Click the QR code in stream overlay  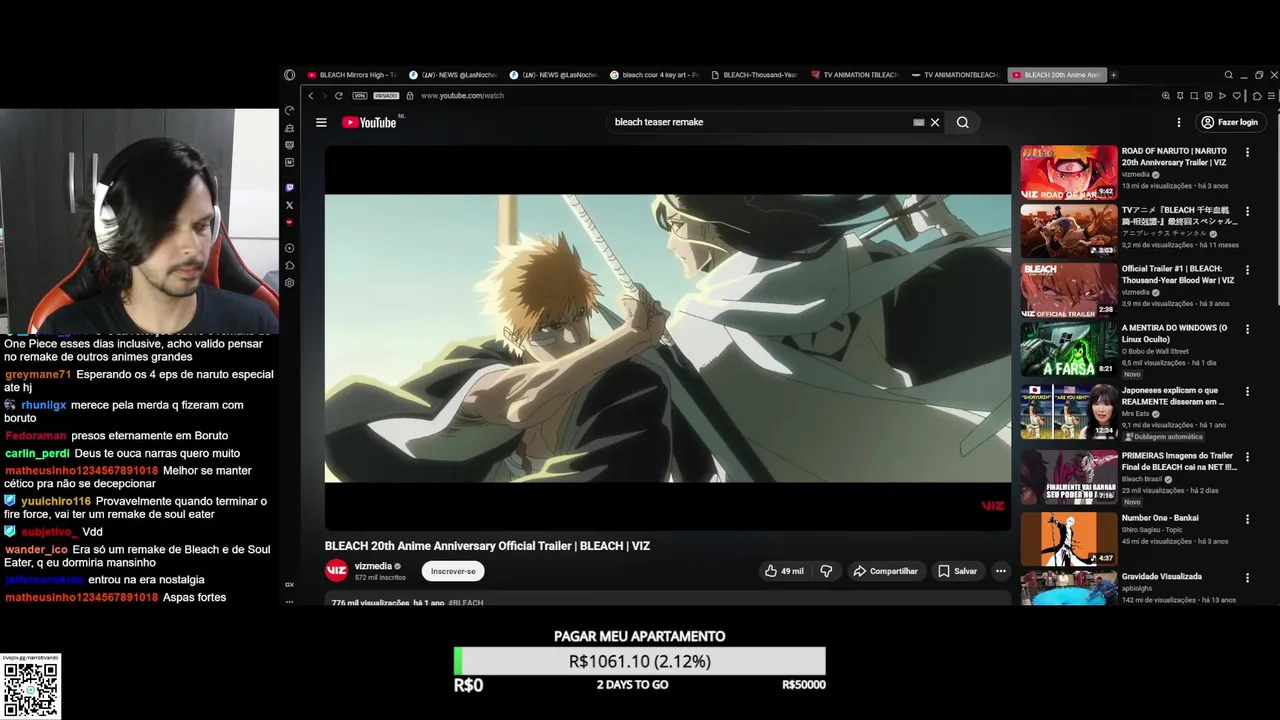30,689
